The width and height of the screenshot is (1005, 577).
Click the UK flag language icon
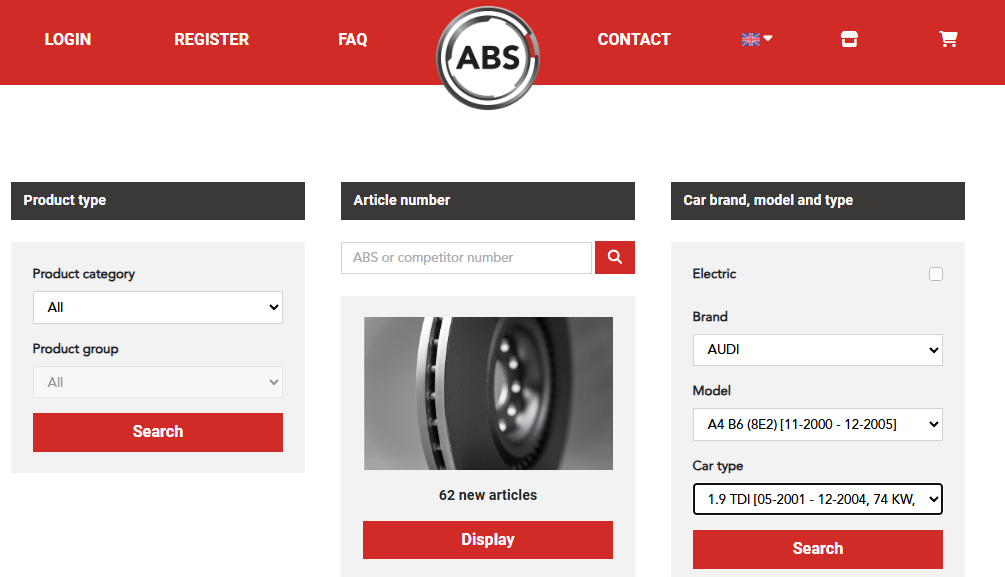tap(751, 39)
